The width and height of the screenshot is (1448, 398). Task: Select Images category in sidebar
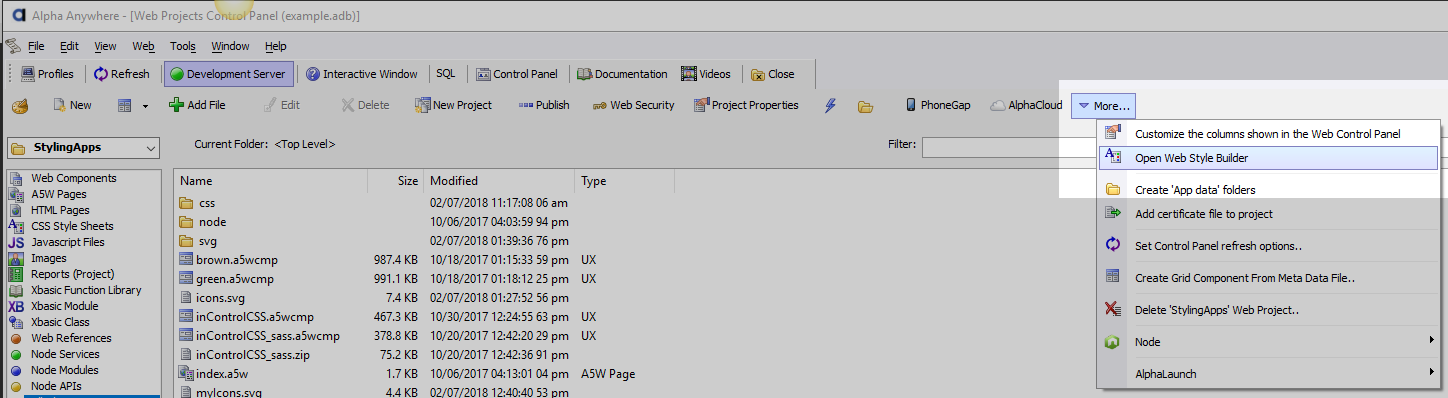49,258
